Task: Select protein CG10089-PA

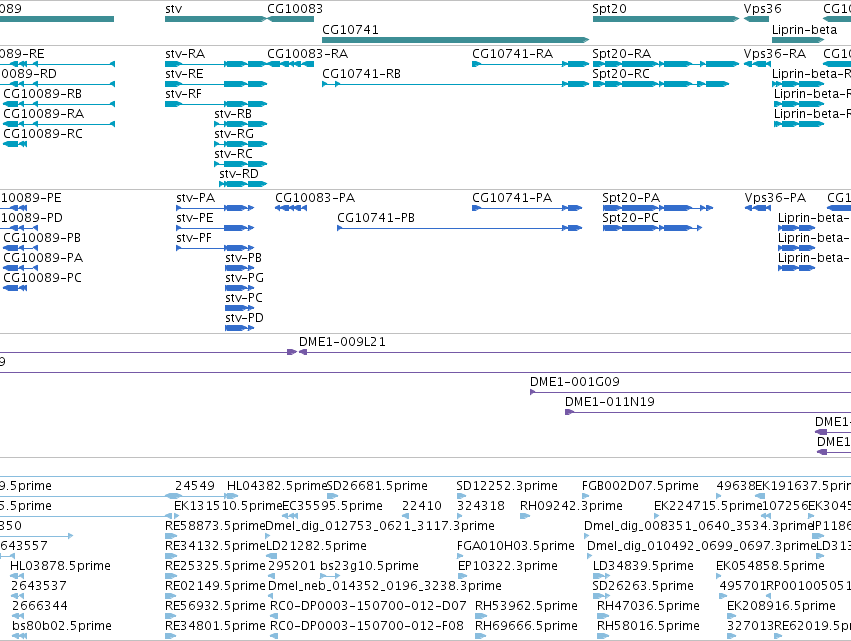Action: (20, 268)
